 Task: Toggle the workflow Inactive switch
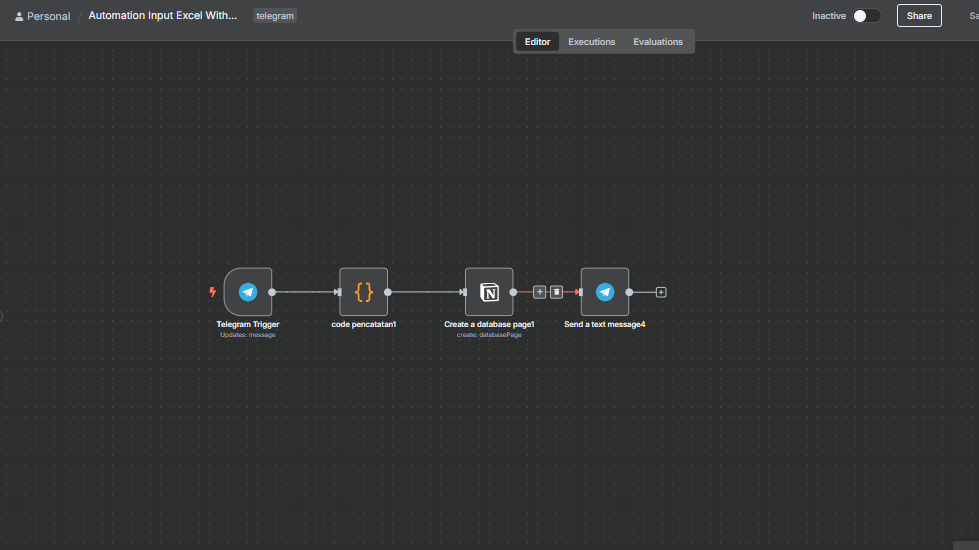[x=866, y=16]
